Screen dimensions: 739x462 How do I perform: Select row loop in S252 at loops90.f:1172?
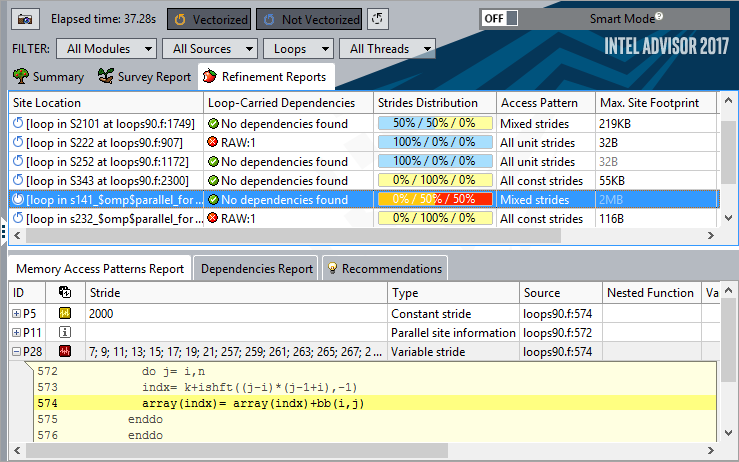click(363, 162)
